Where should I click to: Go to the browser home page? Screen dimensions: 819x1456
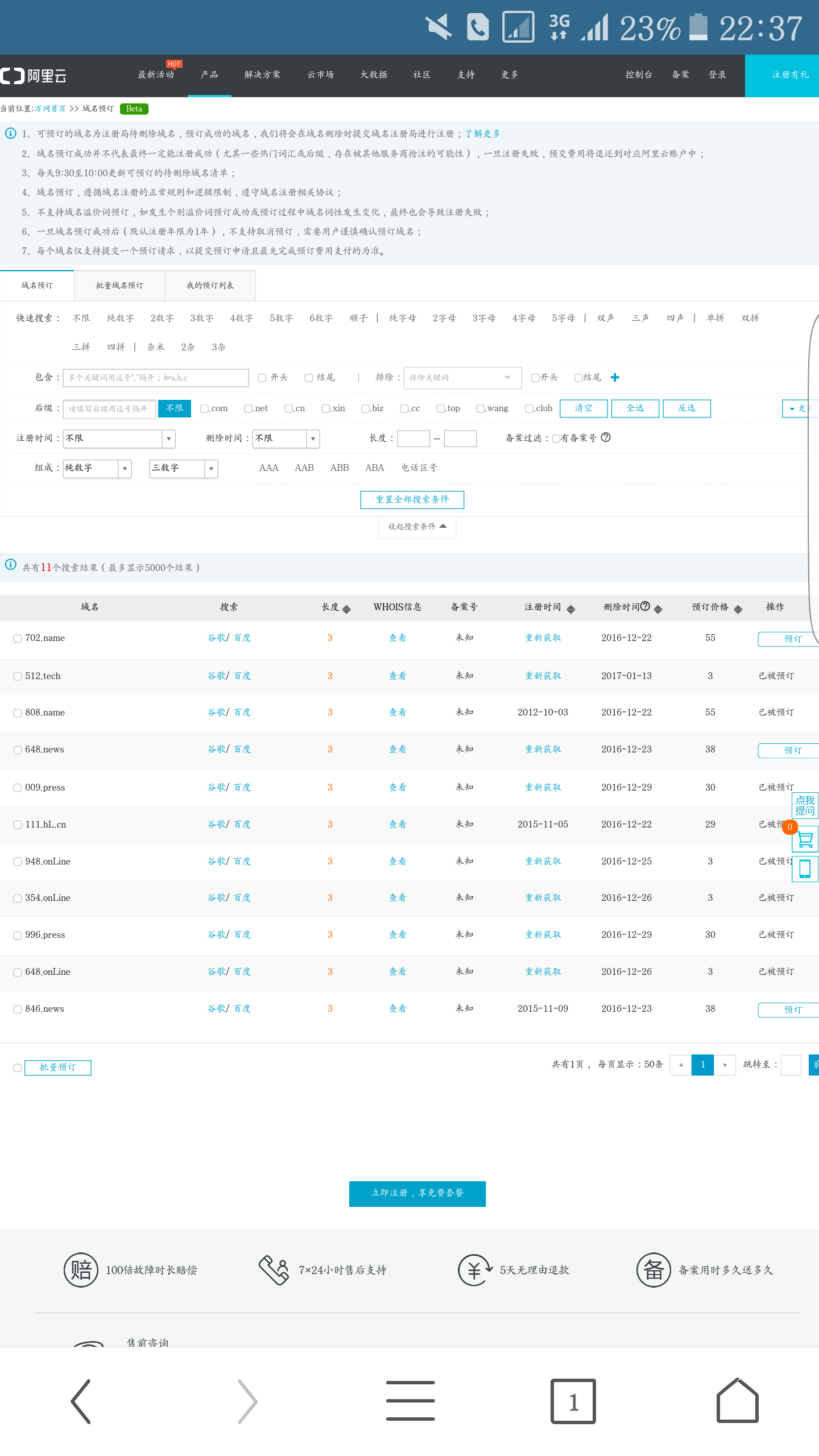pos(737,1401)
